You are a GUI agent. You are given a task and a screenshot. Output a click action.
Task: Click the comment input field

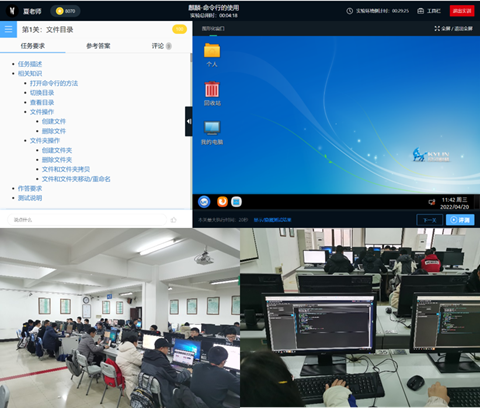click(x=87, y=220)
